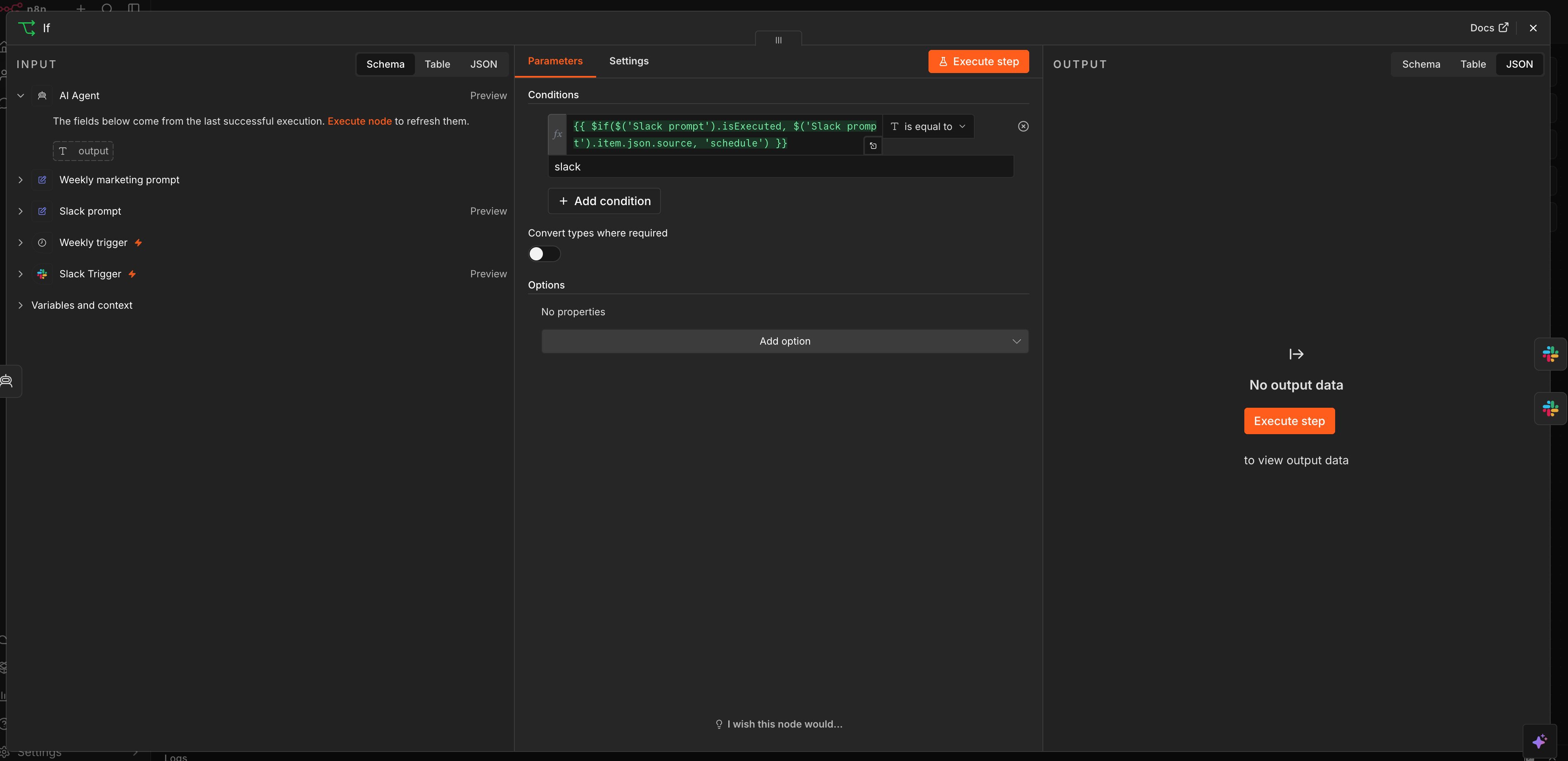Open the Settings tab
Viewport: 1568px width, 761px height.
[629, 61]
